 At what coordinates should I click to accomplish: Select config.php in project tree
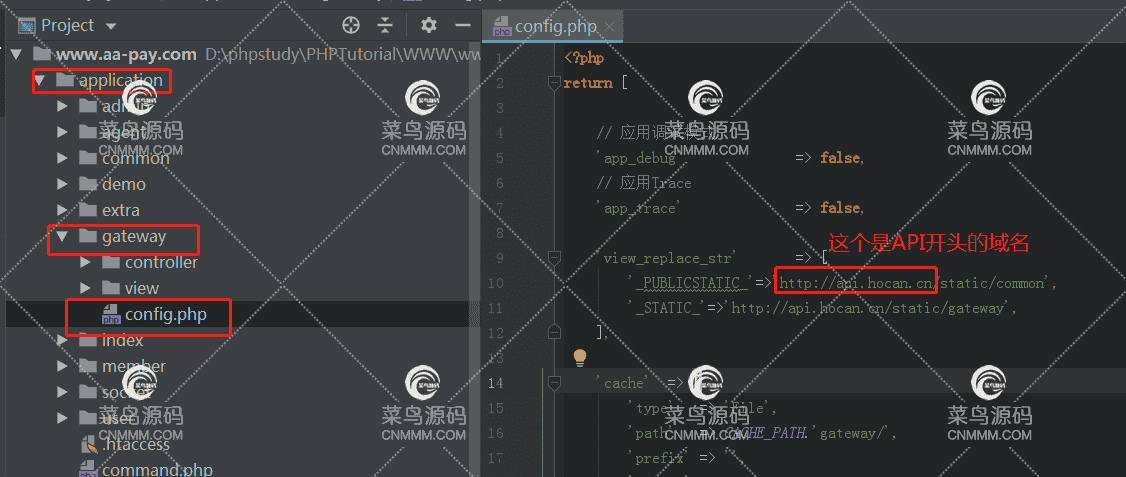(x=166, y=314)
